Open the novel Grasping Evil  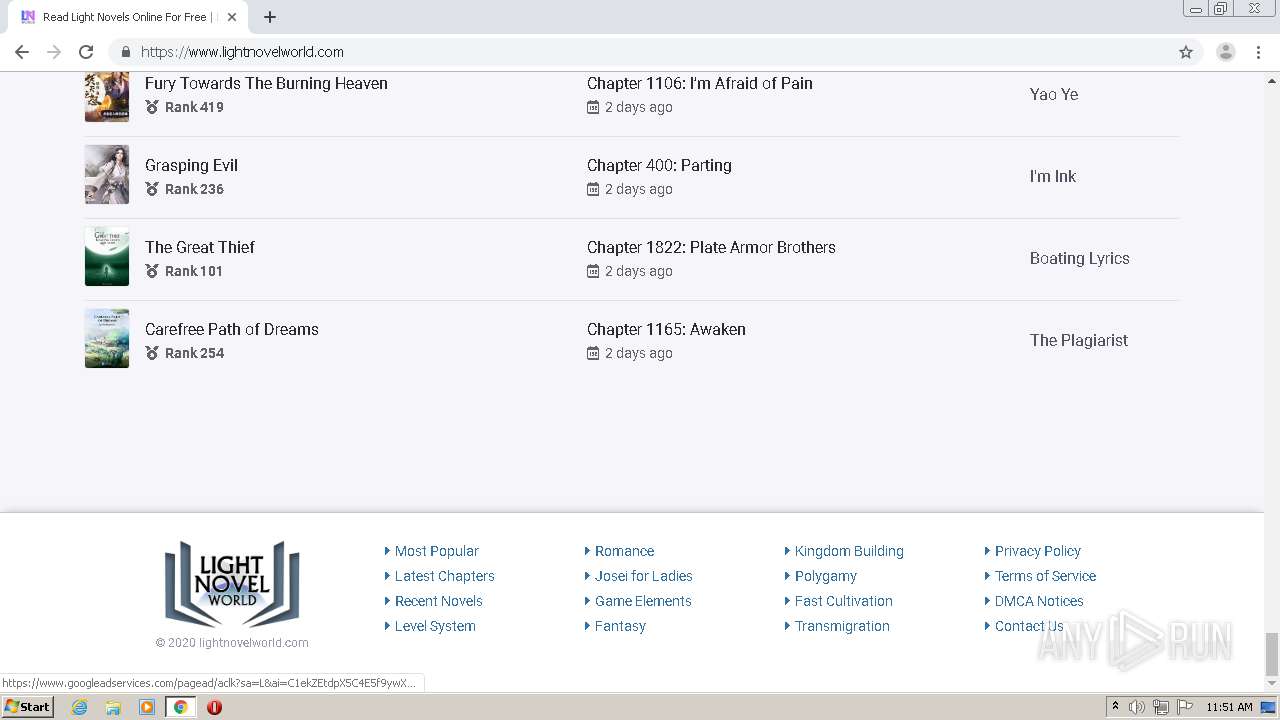click(191, 166)
